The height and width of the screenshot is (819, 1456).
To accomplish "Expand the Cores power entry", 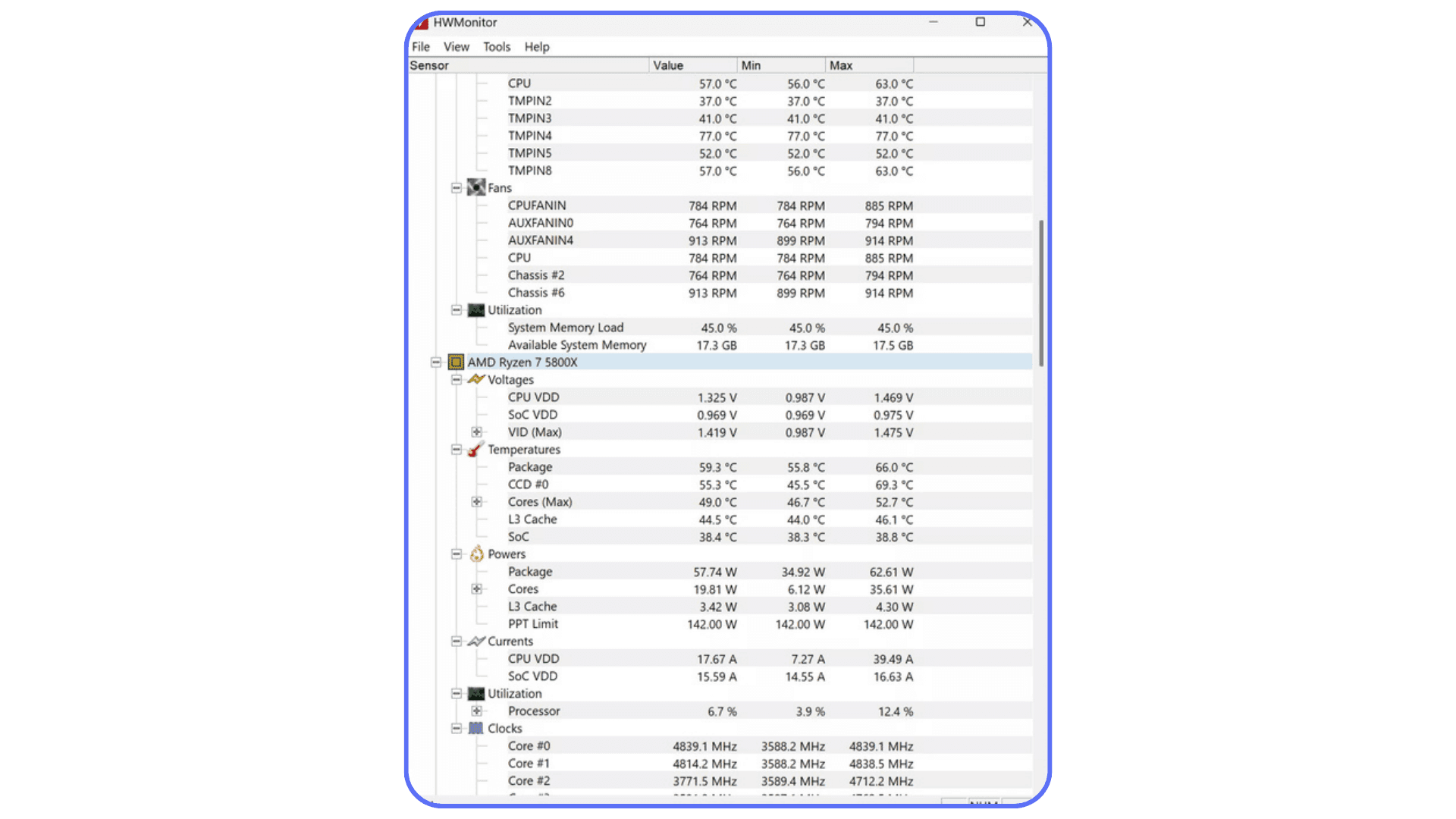I will tap(476, 589).
